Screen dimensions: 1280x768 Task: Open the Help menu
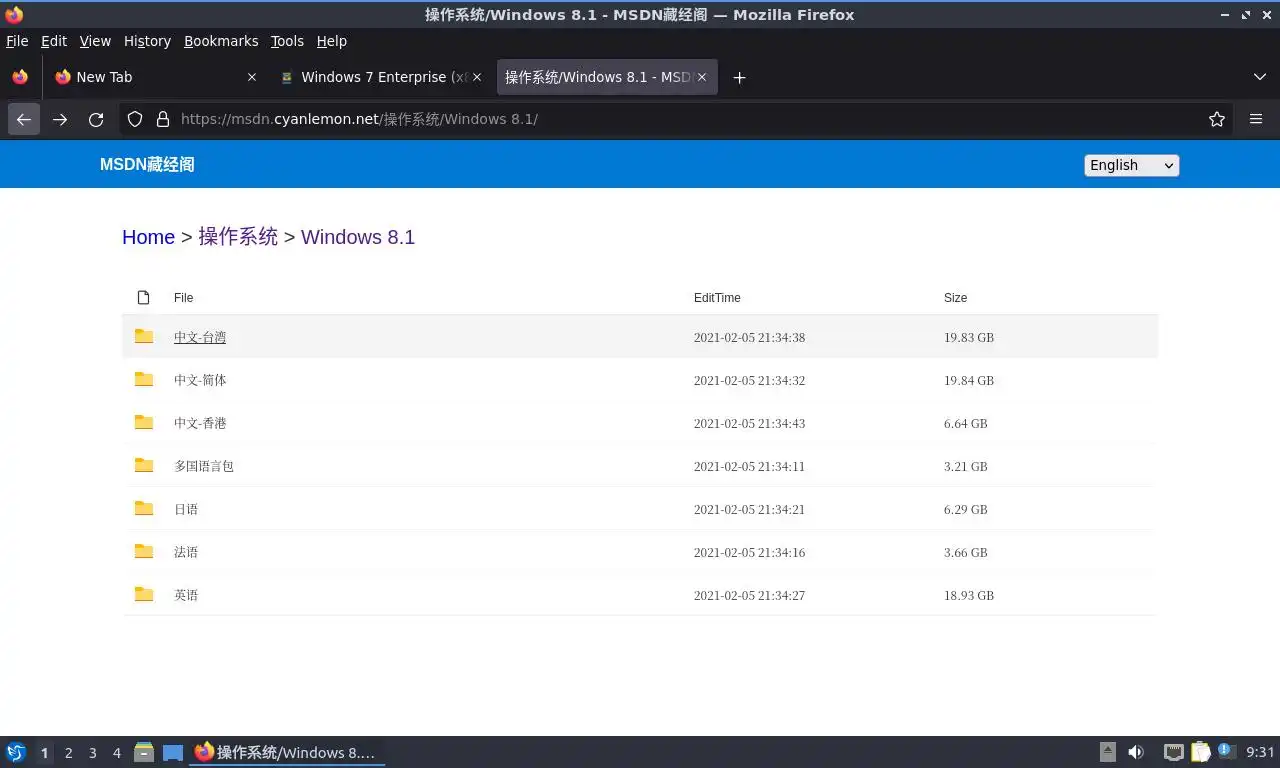(332, 41)
